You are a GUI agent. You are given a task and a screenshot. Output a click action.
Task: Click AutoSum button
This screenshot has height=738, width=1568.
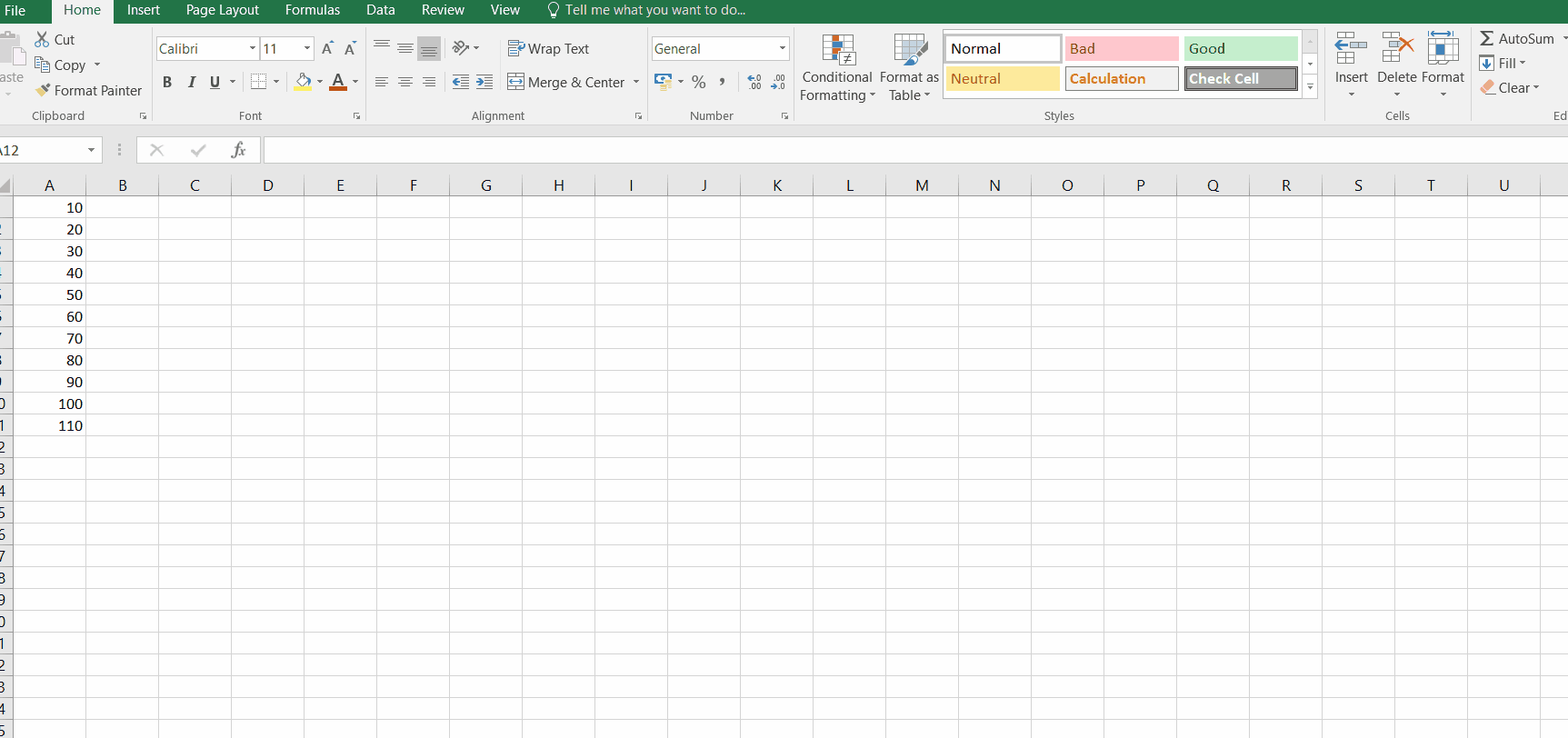pyautogui.click(x=1517, y=38)
